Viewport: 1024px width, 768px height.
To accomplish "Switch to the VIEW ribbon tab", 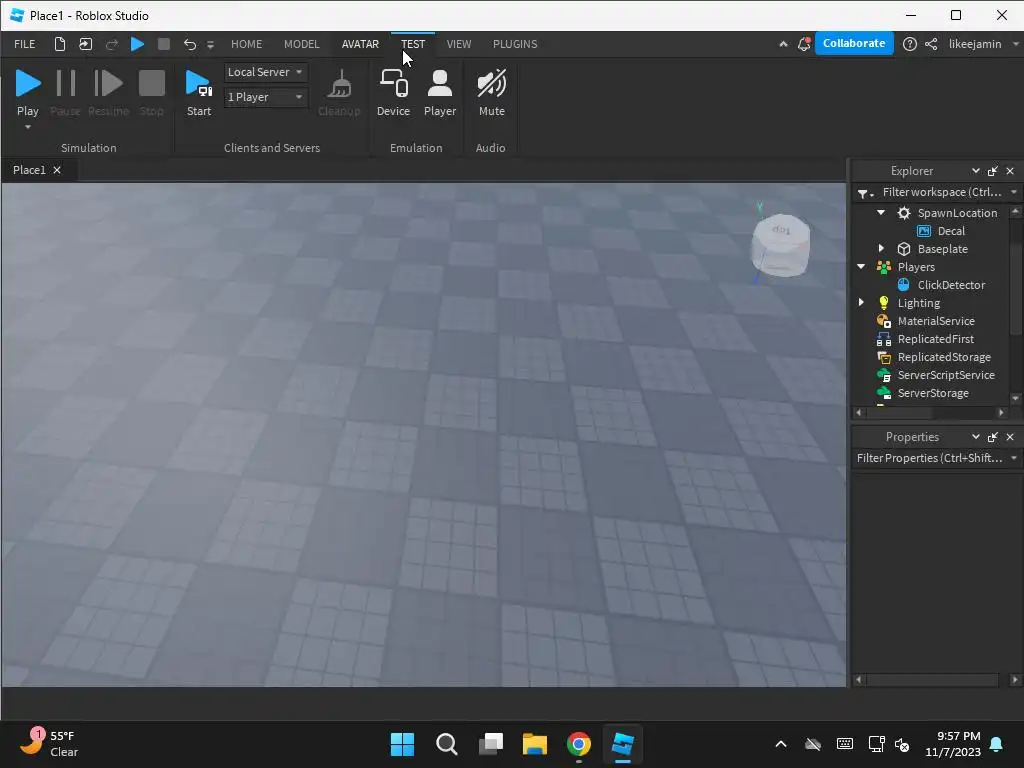I will click(x=458, y=44).
